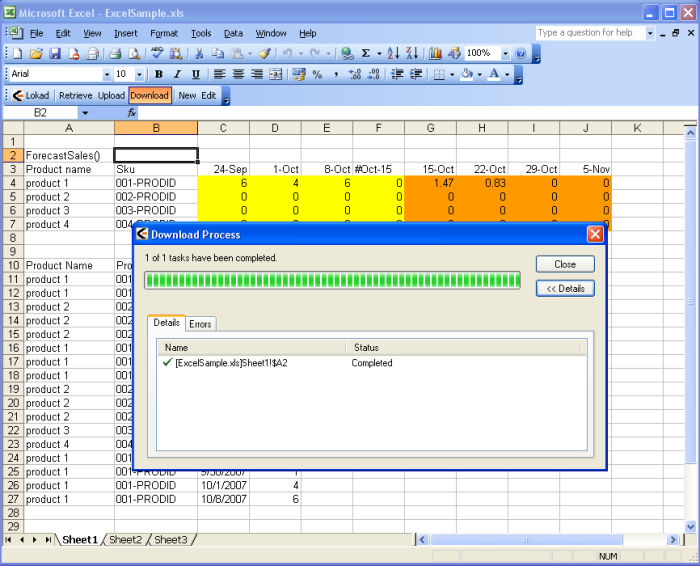Open the Chart Wizard icon
Viewport: 700px width, 566px height.
pos(435,54)
